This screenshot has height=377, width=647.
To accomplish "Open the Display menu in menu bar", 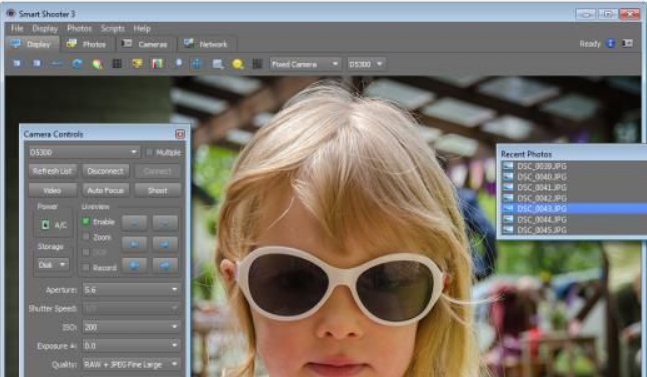I will (x=45, y=28).
